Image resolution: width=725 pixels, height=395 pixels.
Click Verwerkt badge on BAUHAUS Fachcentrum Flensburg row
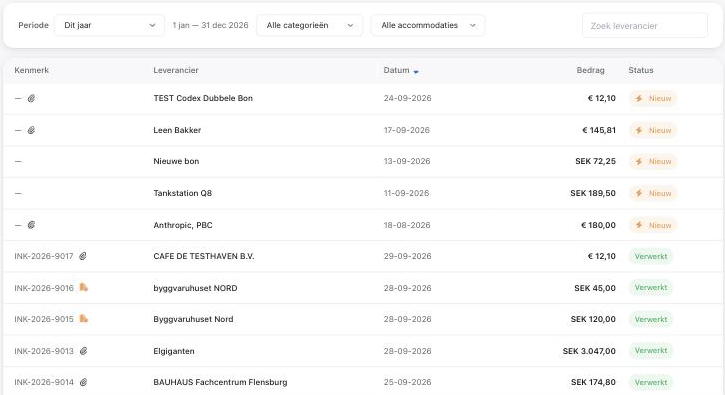651,383
